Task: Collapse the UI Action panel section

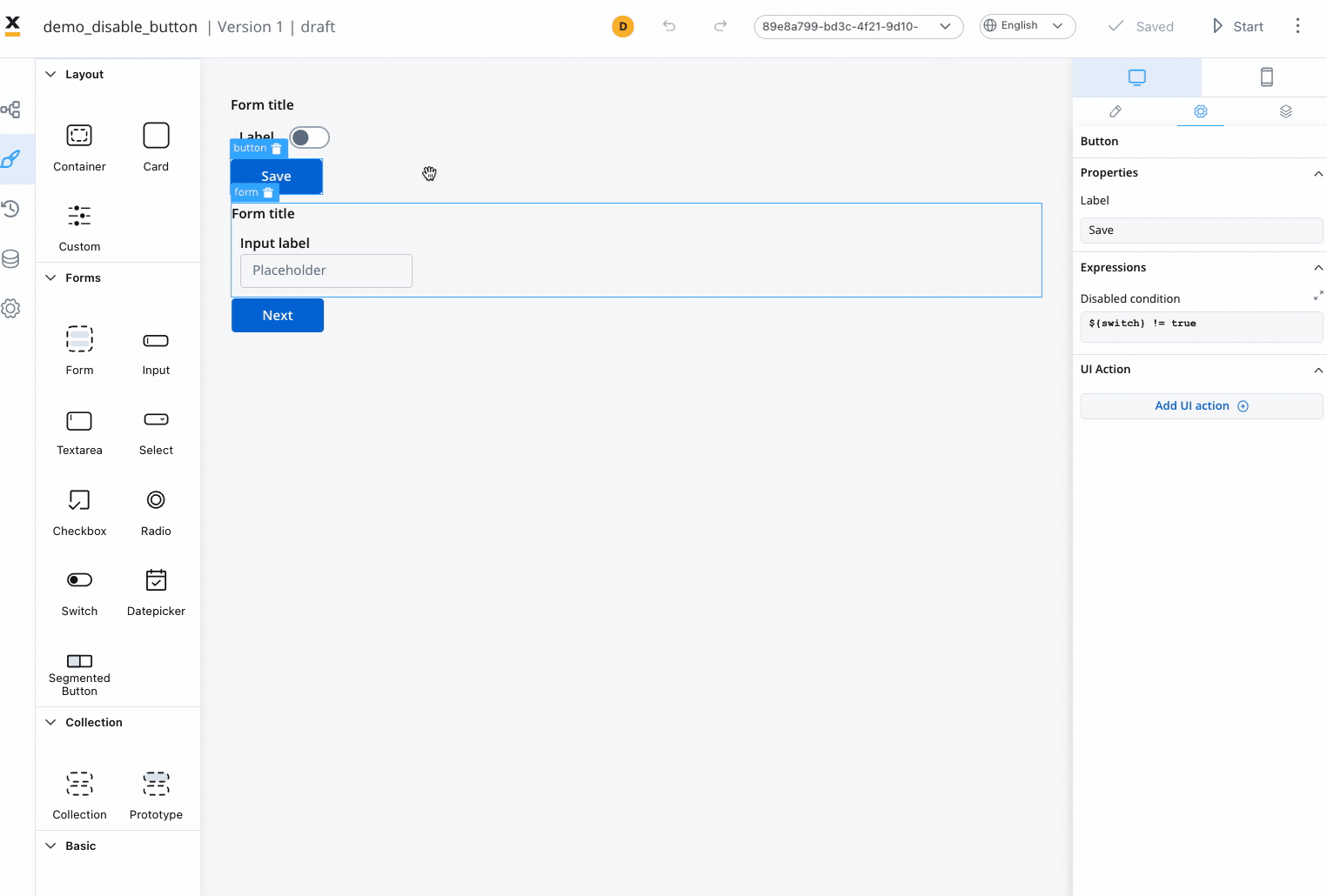Action: coord(1318,370)
